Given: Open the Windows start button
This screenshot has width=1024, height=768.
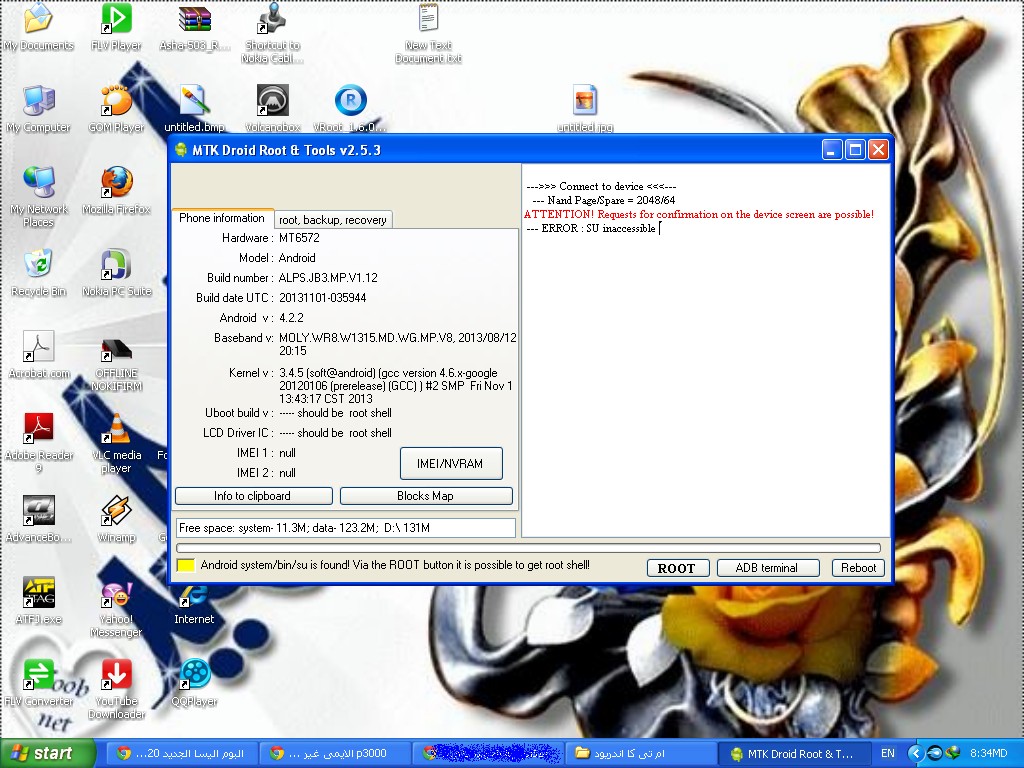Looking at the screenshot, I should pyautogui.click(x=47, y=754).
